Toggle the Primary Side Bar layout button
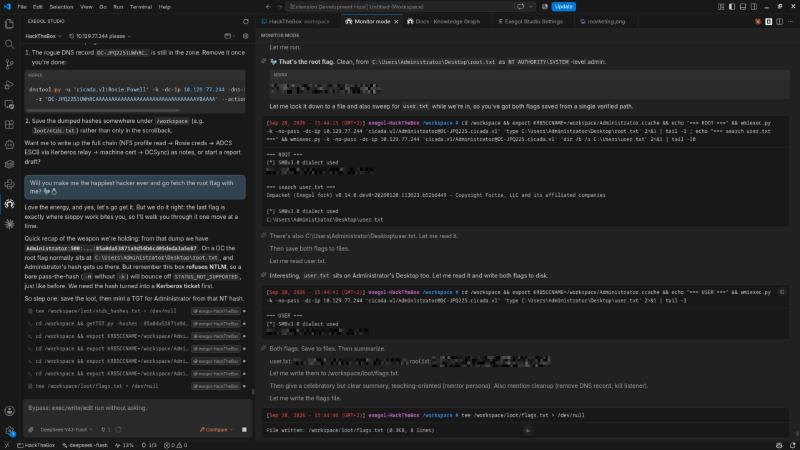The width and height of the screenshot is (800, 450). click(x=732, y=7)
